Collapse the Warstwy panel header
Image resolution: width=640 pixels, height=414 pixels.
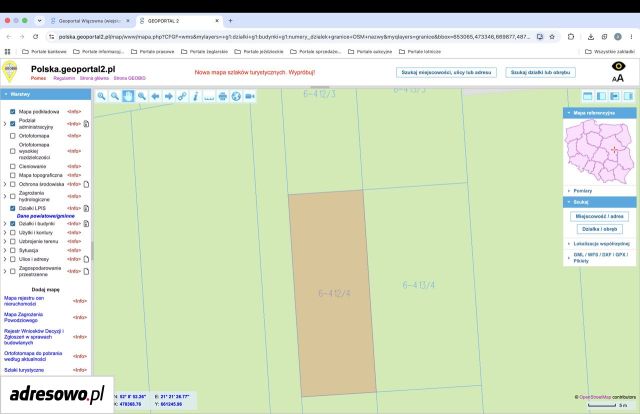coord(46,94)
